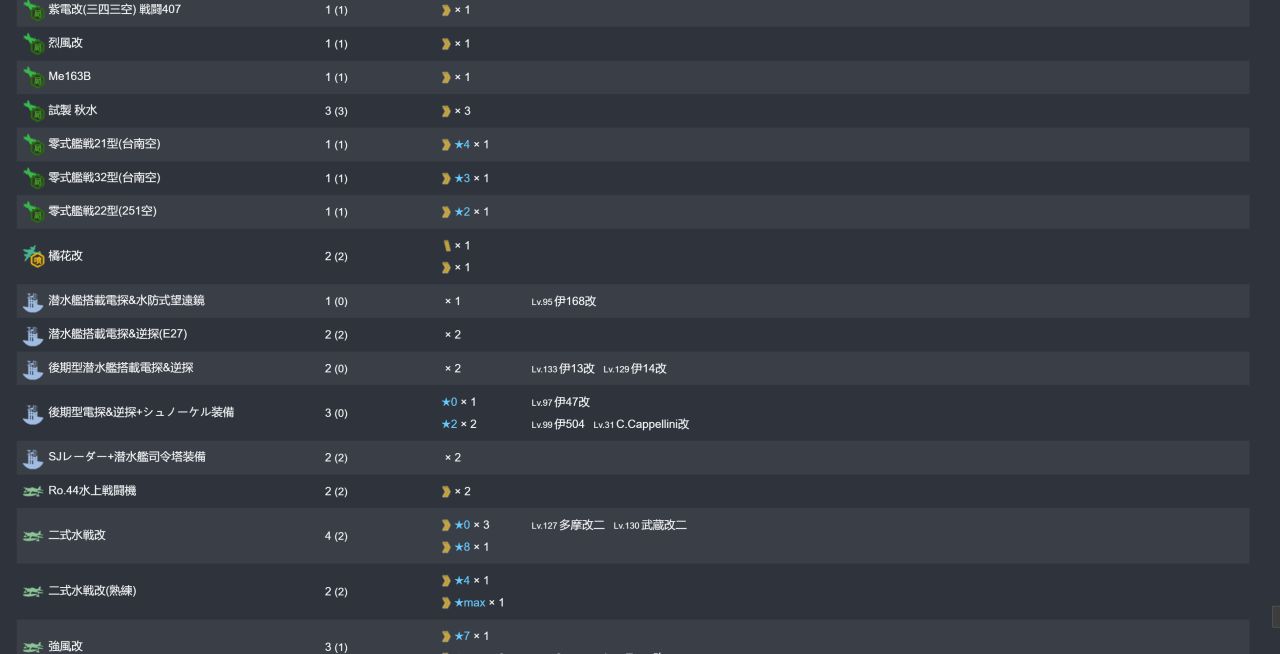
Task: Click the SJレーダー+潜水艦司令塔装備 equipment icon
Action: [33, 458]
